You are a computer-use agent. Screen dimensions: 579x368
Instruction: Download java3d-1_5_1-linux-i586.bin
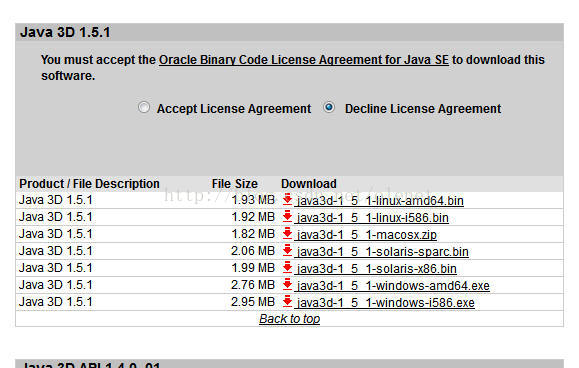click(373, 218)
